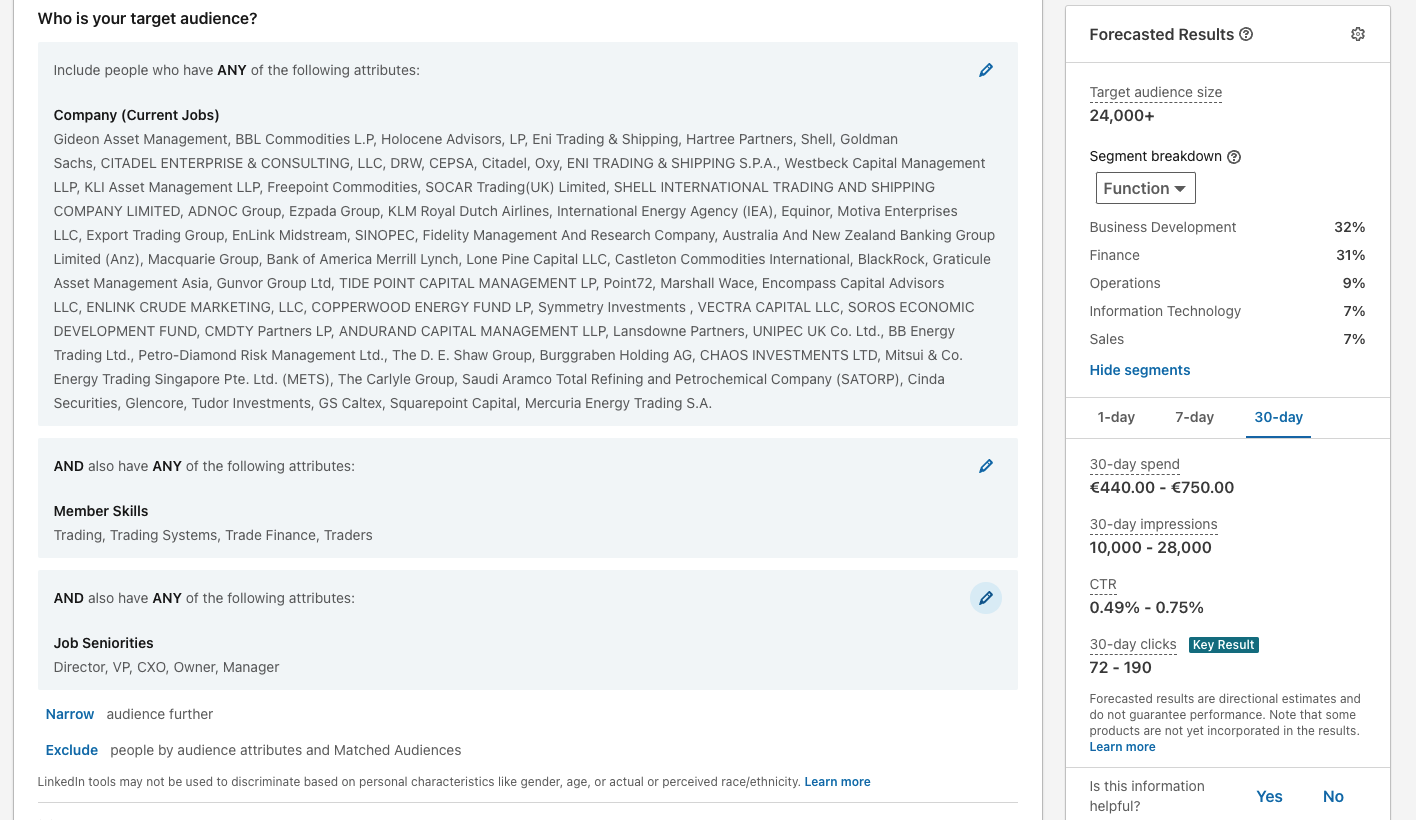
Task: Open the Function segment dropdown
Action: coord(1145,188)
